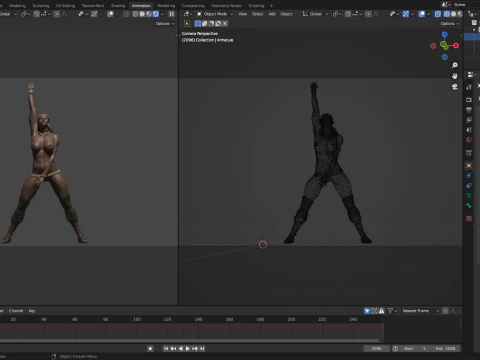This screenshot has width=480, height=360.
Task: Open Options dropdown in left viewport
Action: (x=165, y=24)
